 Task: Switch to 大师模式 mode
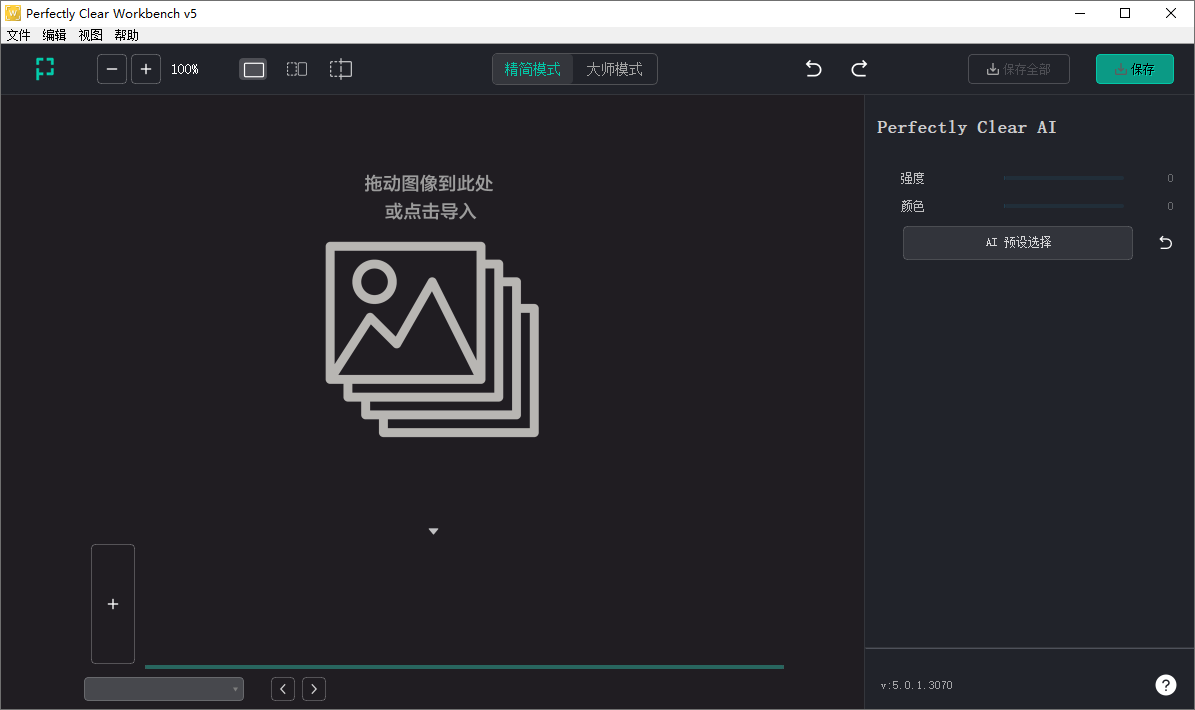pyautogui.click(x=614, y=69)
